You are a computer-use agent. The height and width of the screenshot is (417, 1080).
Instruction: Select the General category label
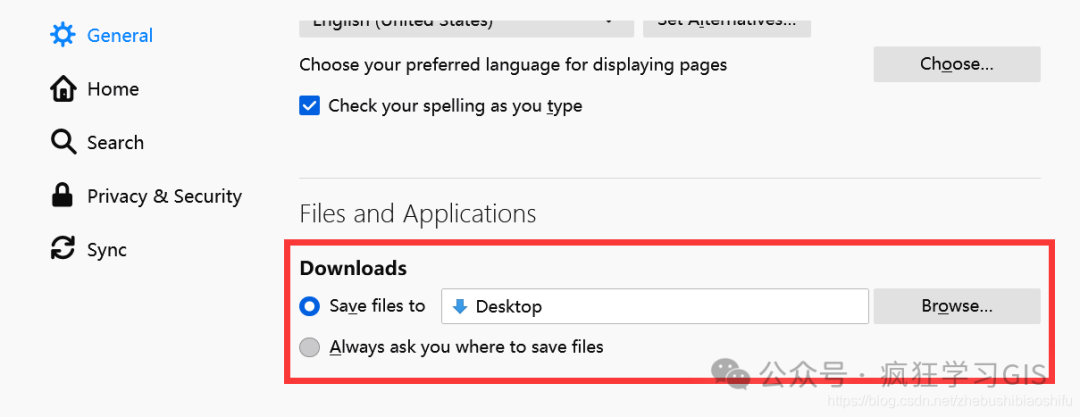pyautogui.click(x=120, y=35)
